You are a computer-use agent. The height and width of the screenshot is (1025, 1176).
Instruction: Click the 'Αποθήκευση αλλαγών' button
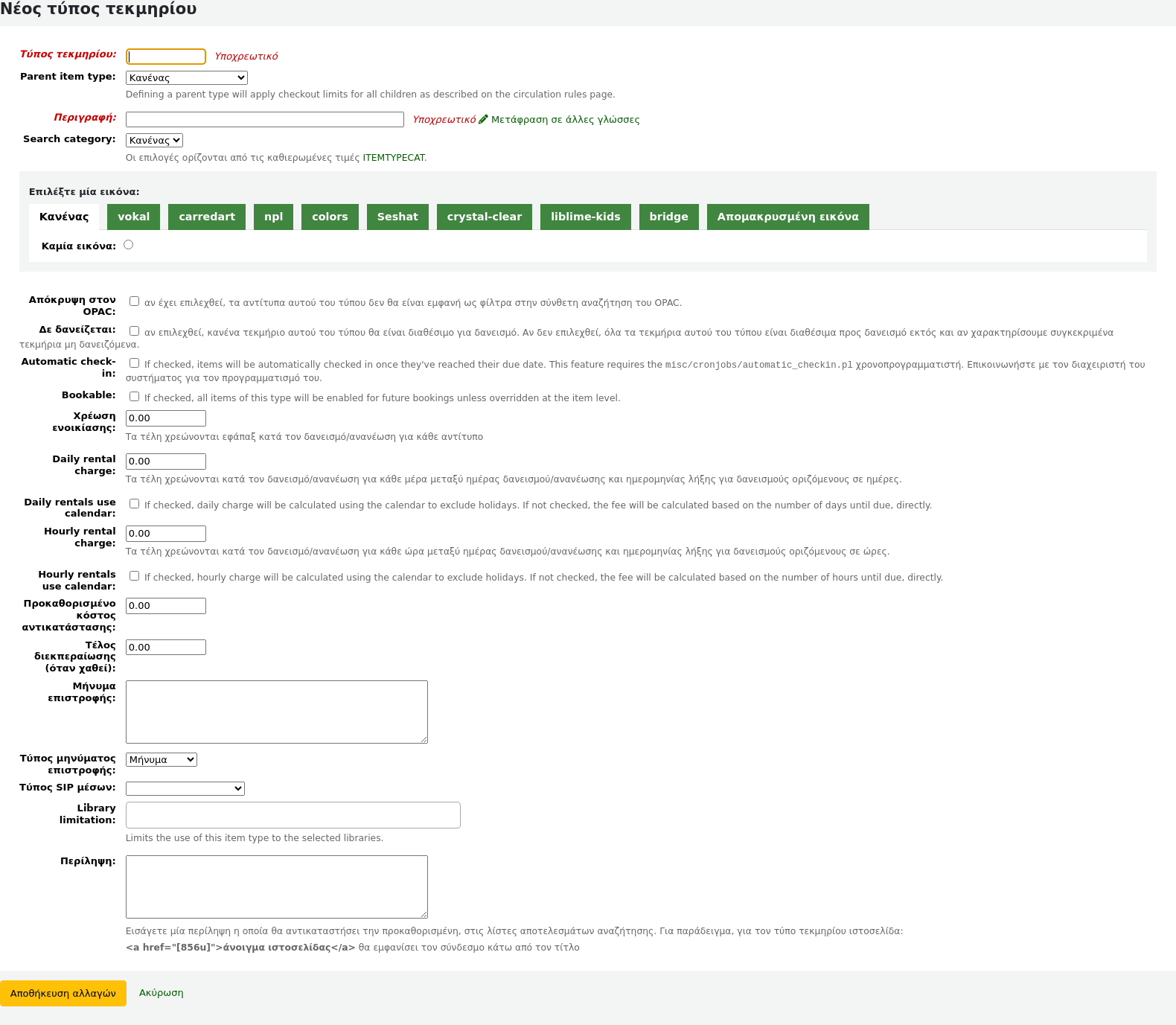(63, 993)
